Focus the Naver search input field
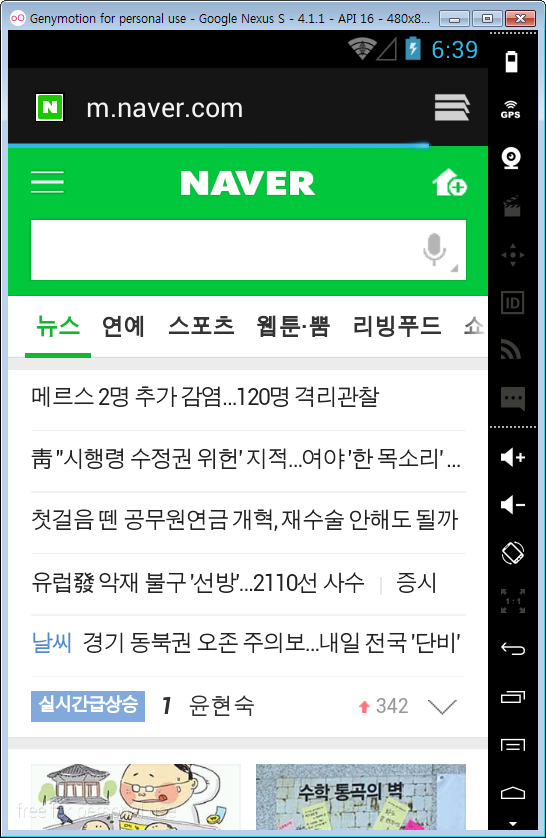546x838 pixels. tap(224, 250)
